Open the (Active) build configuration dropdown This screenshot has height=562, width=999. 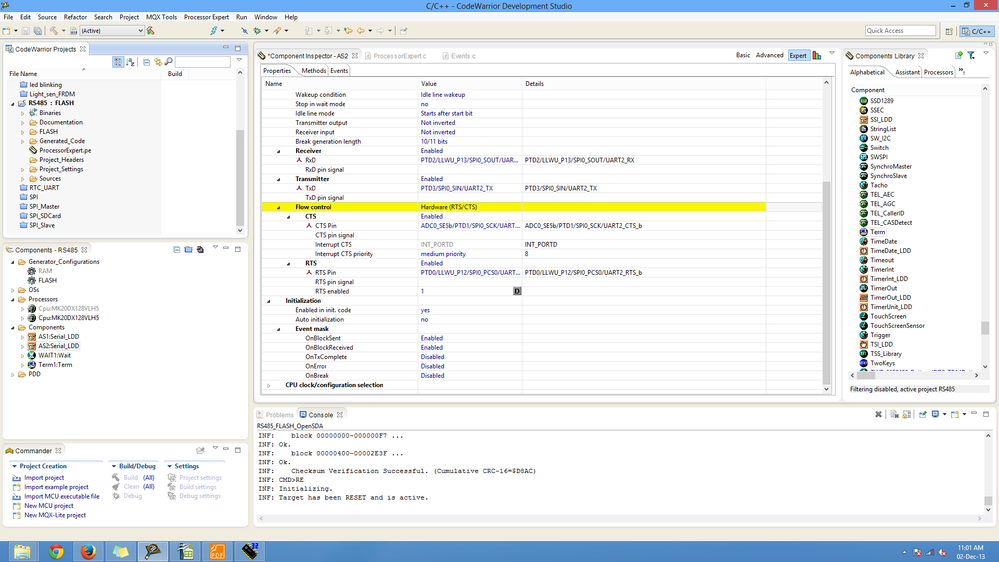pos(112,31)
